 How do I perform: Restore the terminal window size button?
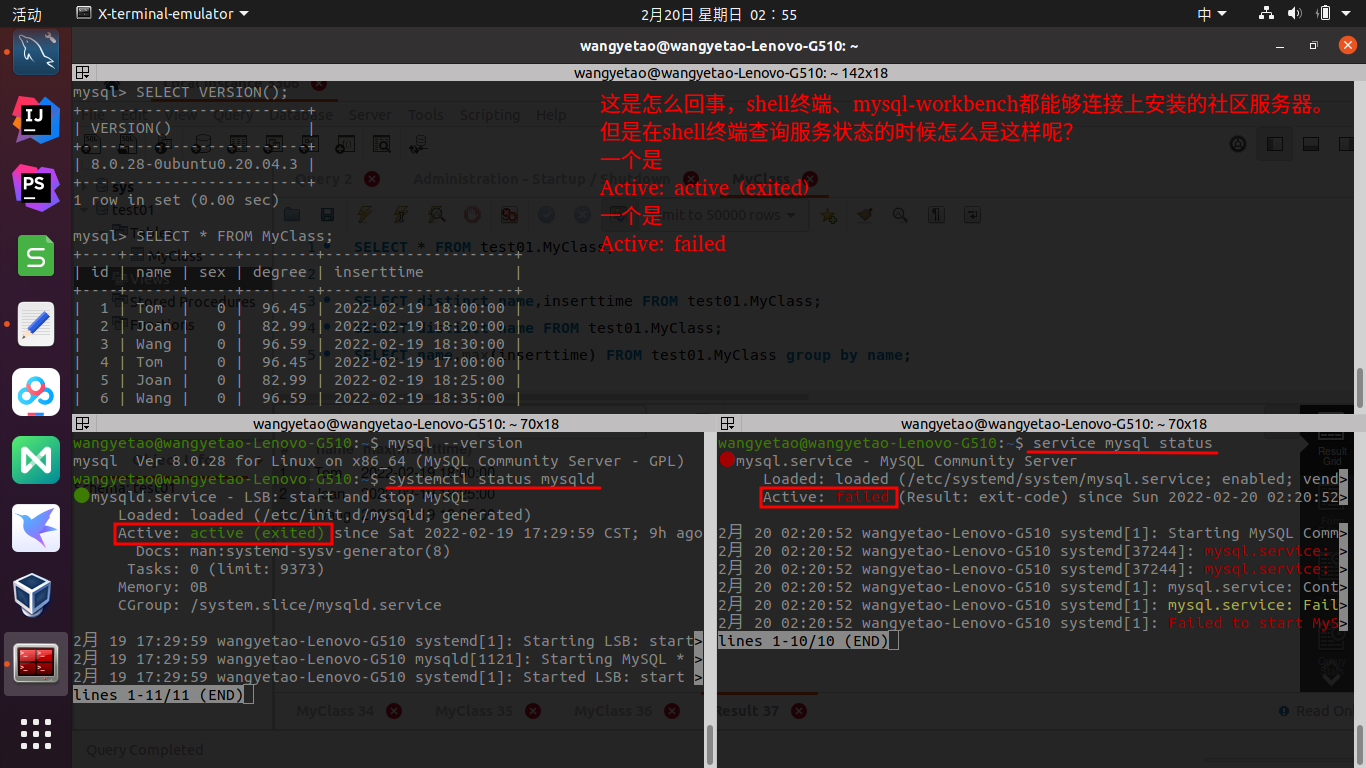[x=1313, y=46]
